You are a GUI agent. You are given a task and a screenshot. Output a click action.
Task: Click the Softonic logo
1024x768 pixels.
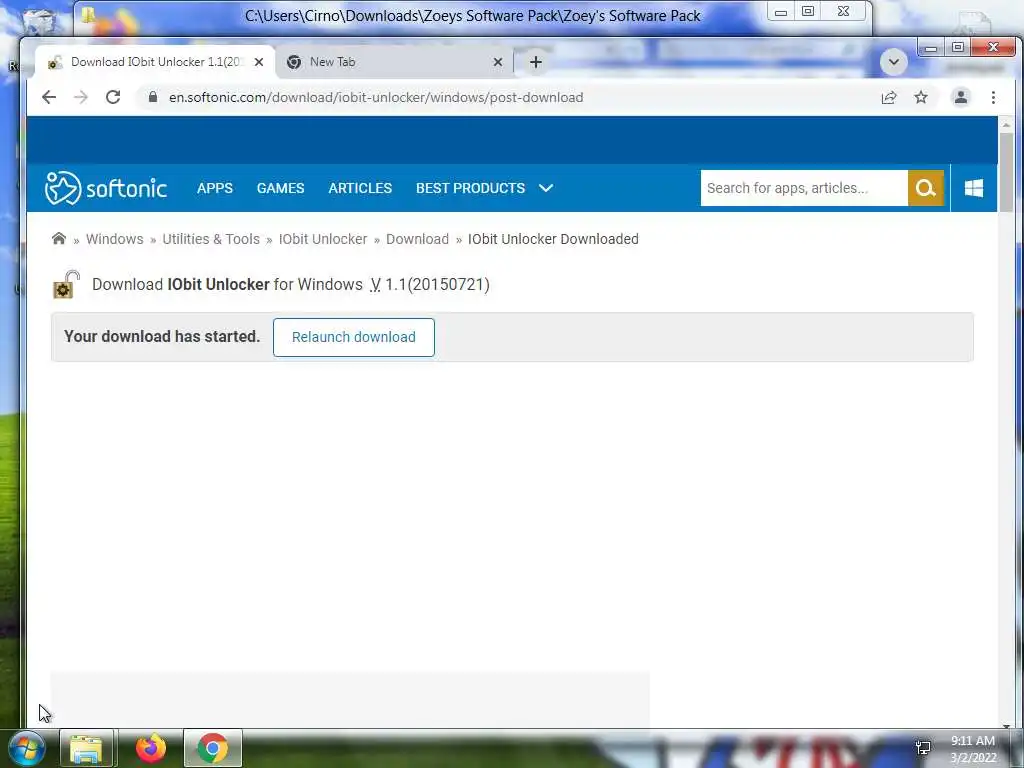coord(105,188)
